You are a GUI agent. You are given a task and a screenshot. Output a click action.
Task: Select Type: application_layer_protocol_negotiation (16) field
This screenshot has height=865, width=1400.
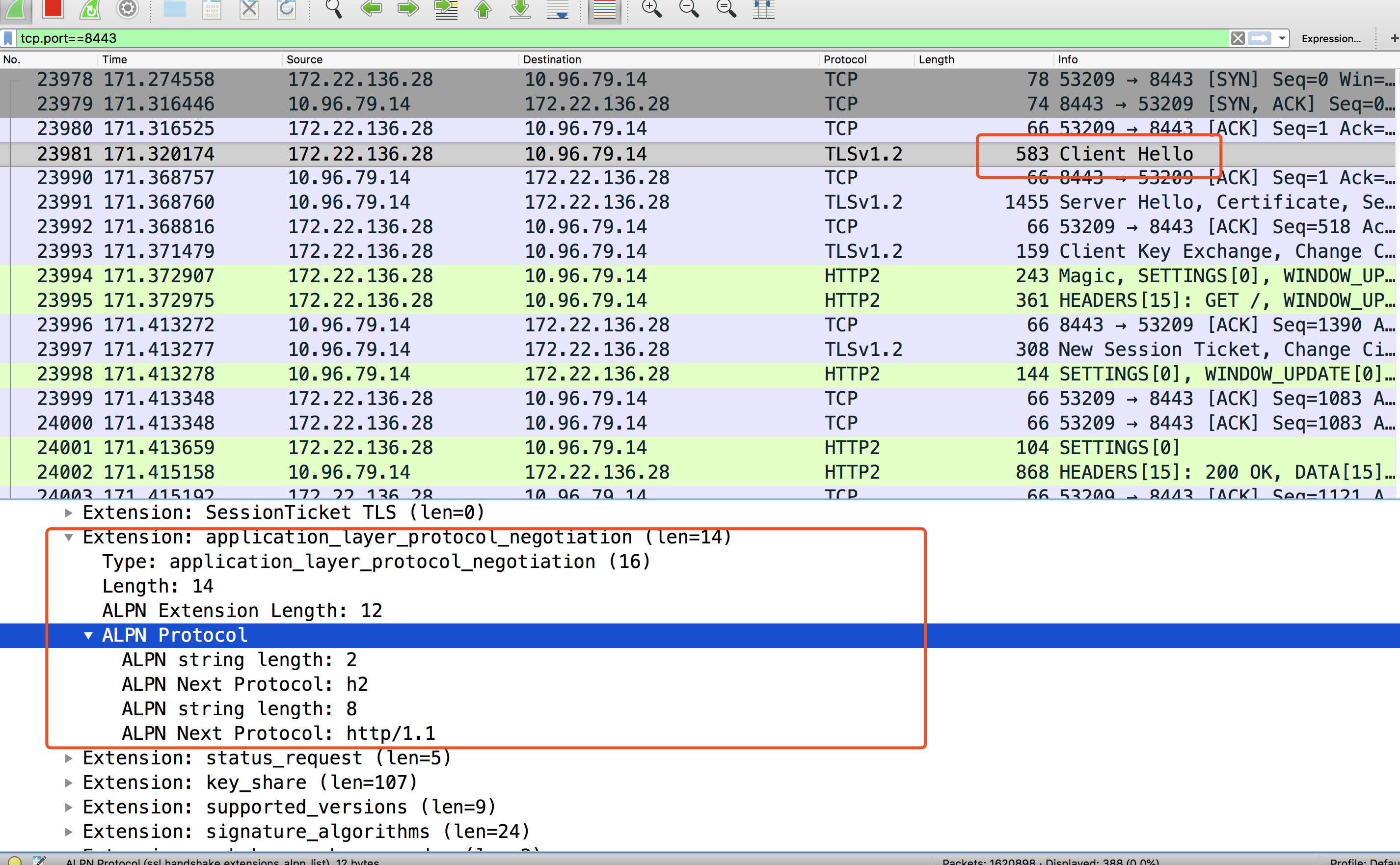pos(377,563)
